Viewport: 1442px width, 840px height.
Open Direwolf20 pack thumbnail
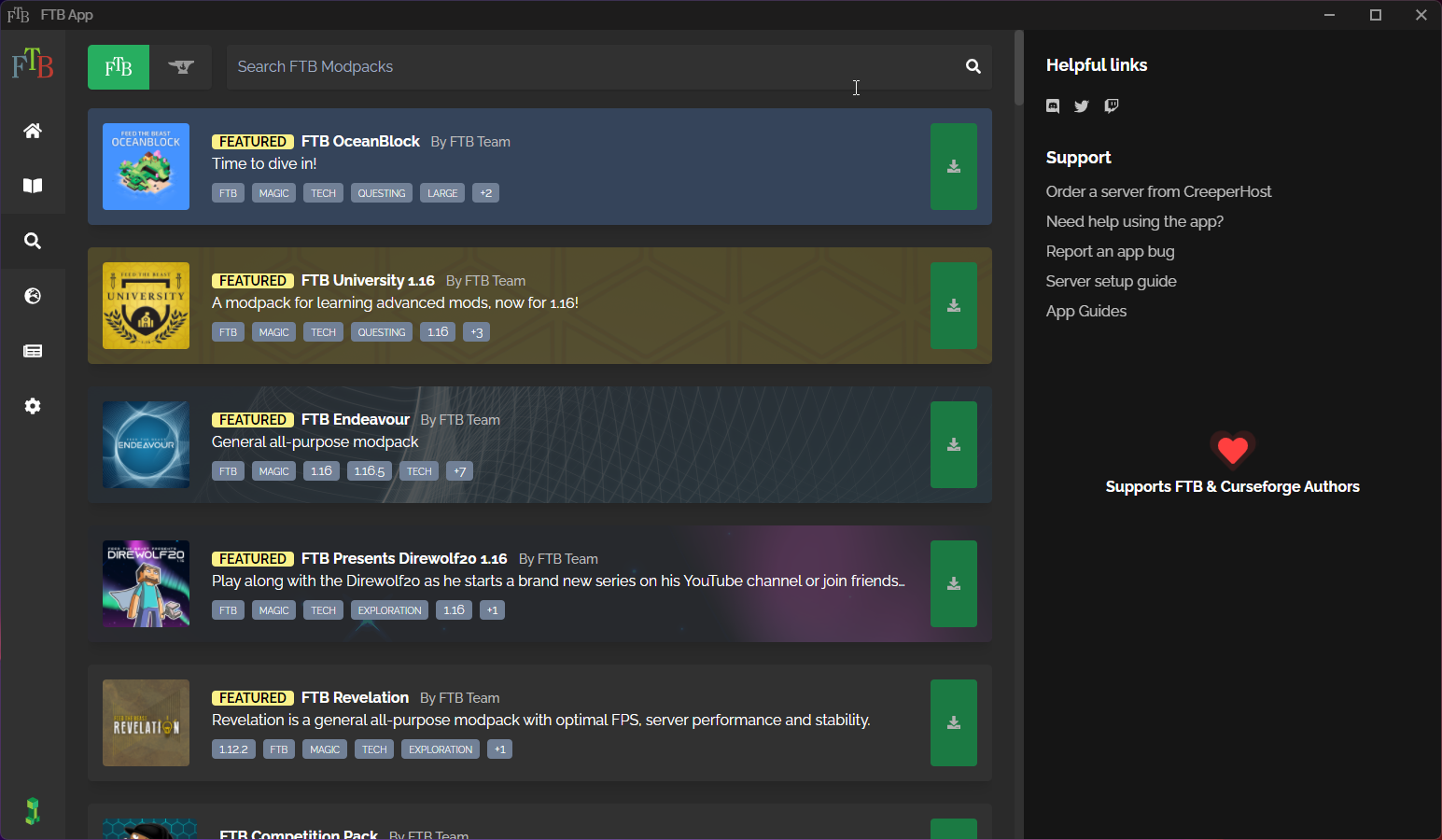pyautogui.click(x=146, y=584)
